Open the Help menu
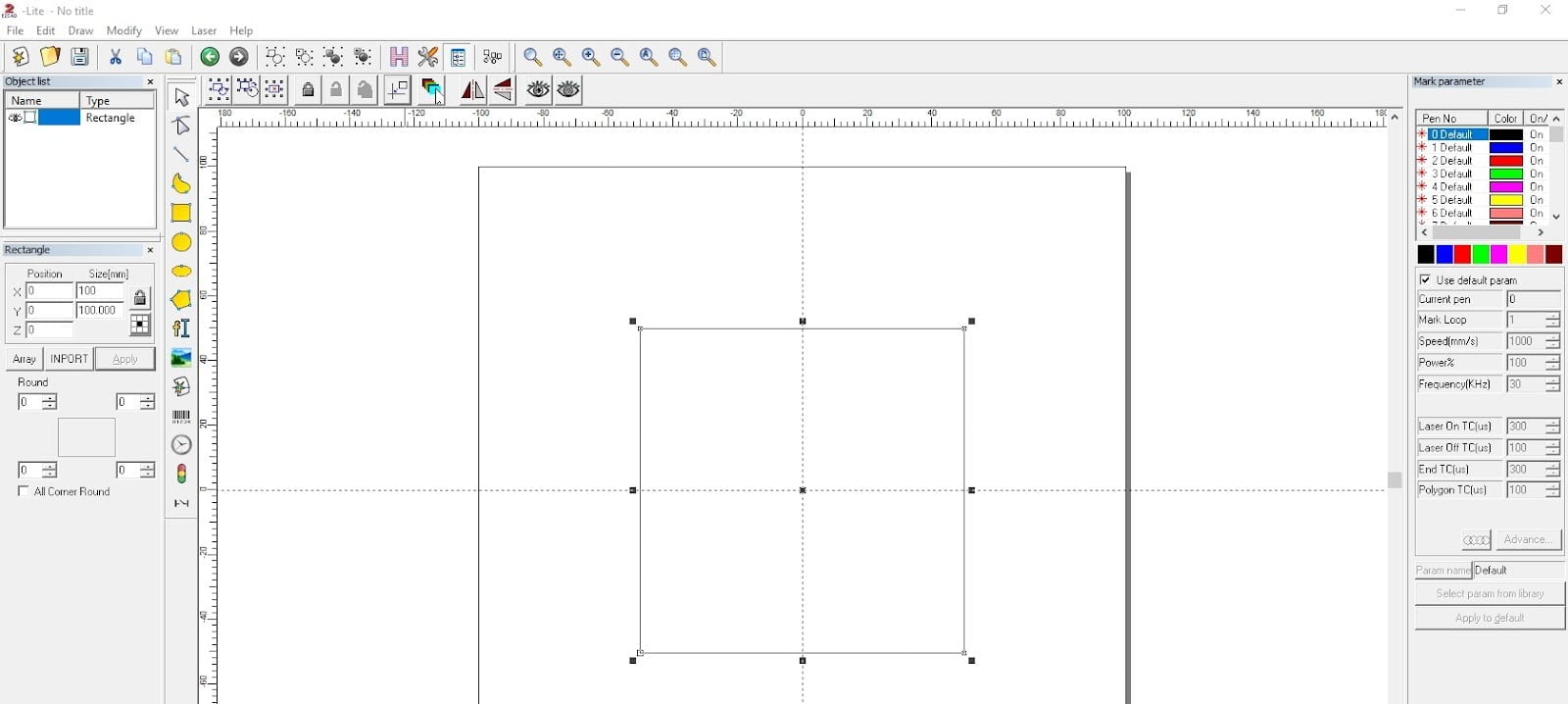The height and width of the screenshot is (704, 1568). (x=241, y=30)
